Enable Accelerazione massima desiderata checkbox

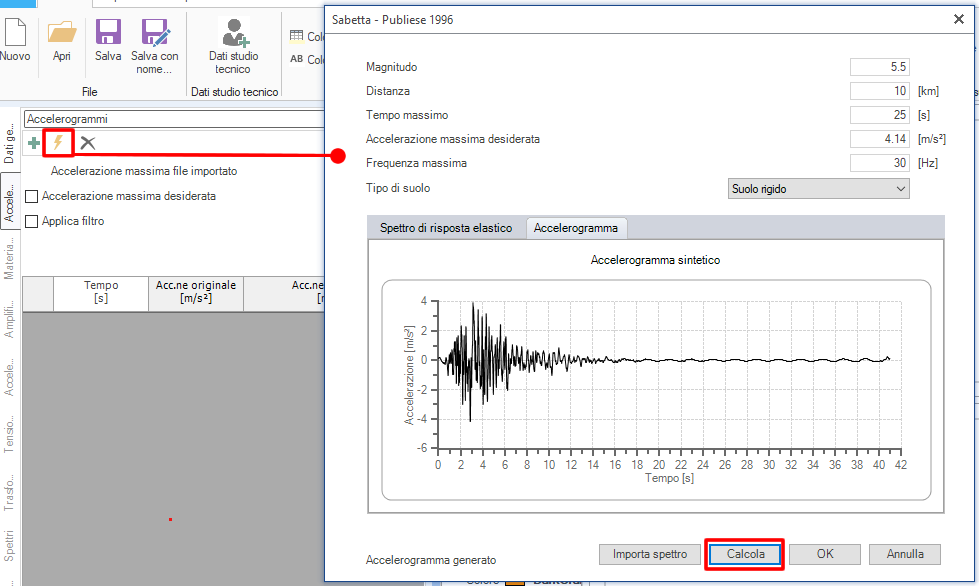32,197
